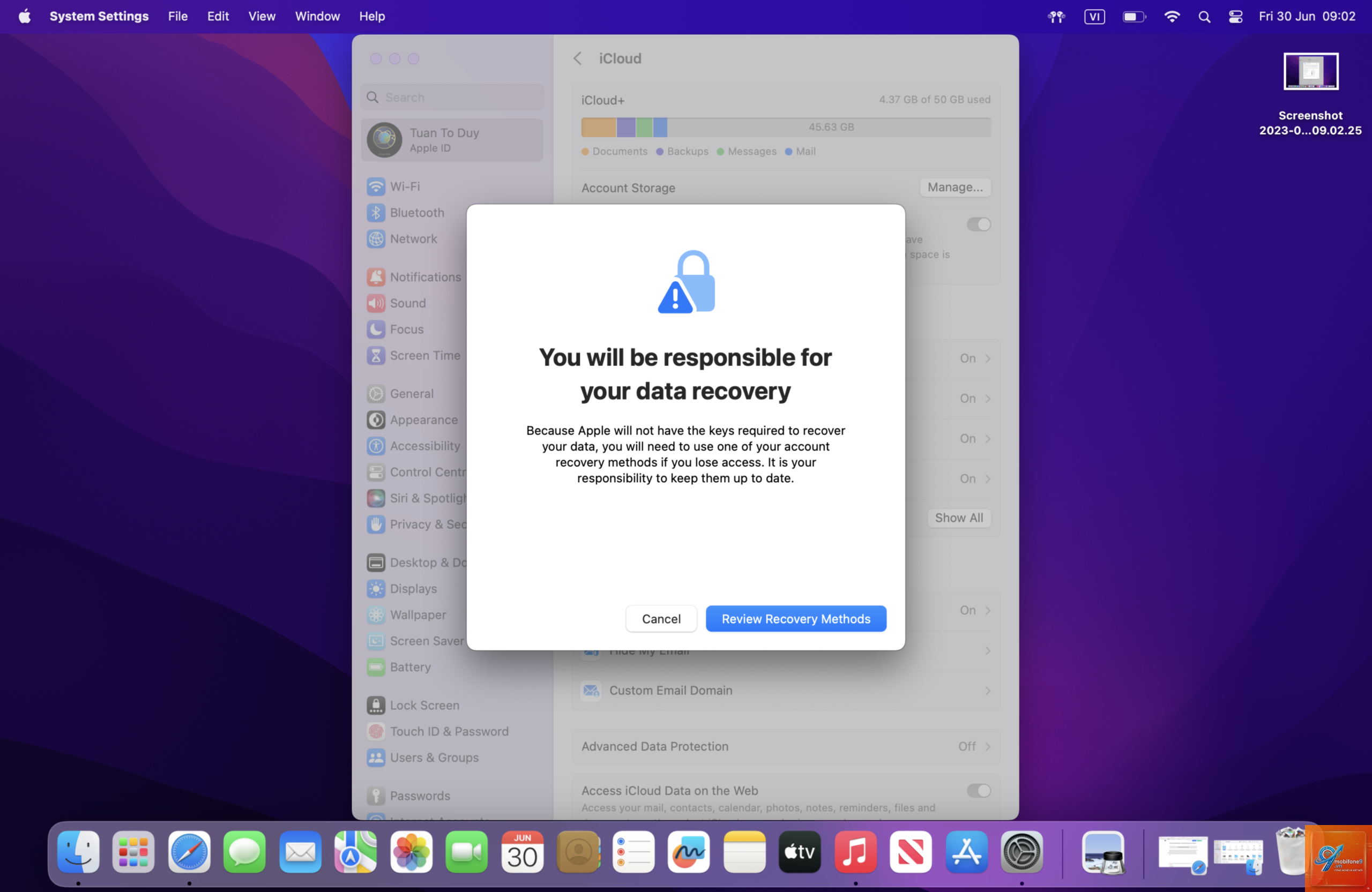This screenshot has height=892, width=1372.
Task: Click Show All button
Action: coord(959,518)
